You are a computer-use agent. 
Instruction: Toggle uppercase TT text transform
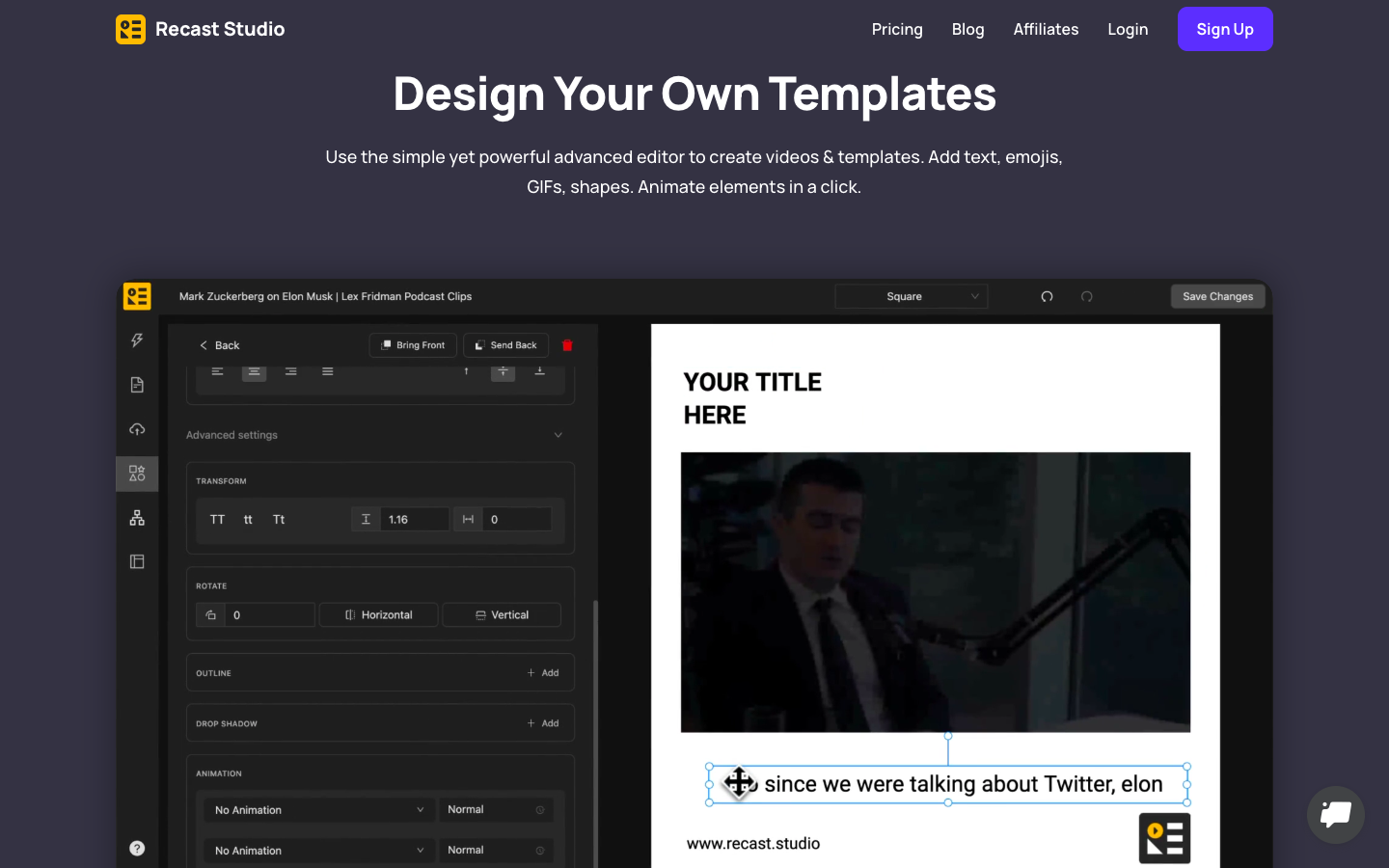tap(217, 520)
